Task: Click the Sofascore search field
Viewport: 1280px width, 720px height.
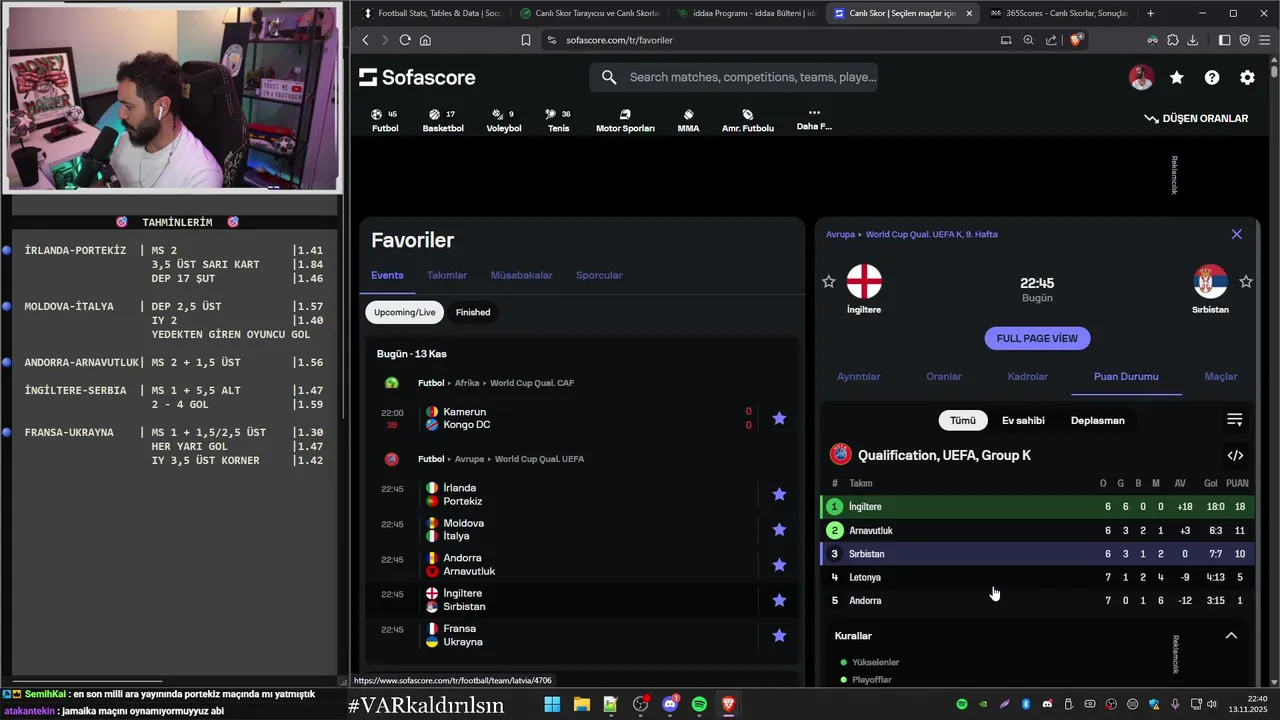Action: [x=734, y=77]
